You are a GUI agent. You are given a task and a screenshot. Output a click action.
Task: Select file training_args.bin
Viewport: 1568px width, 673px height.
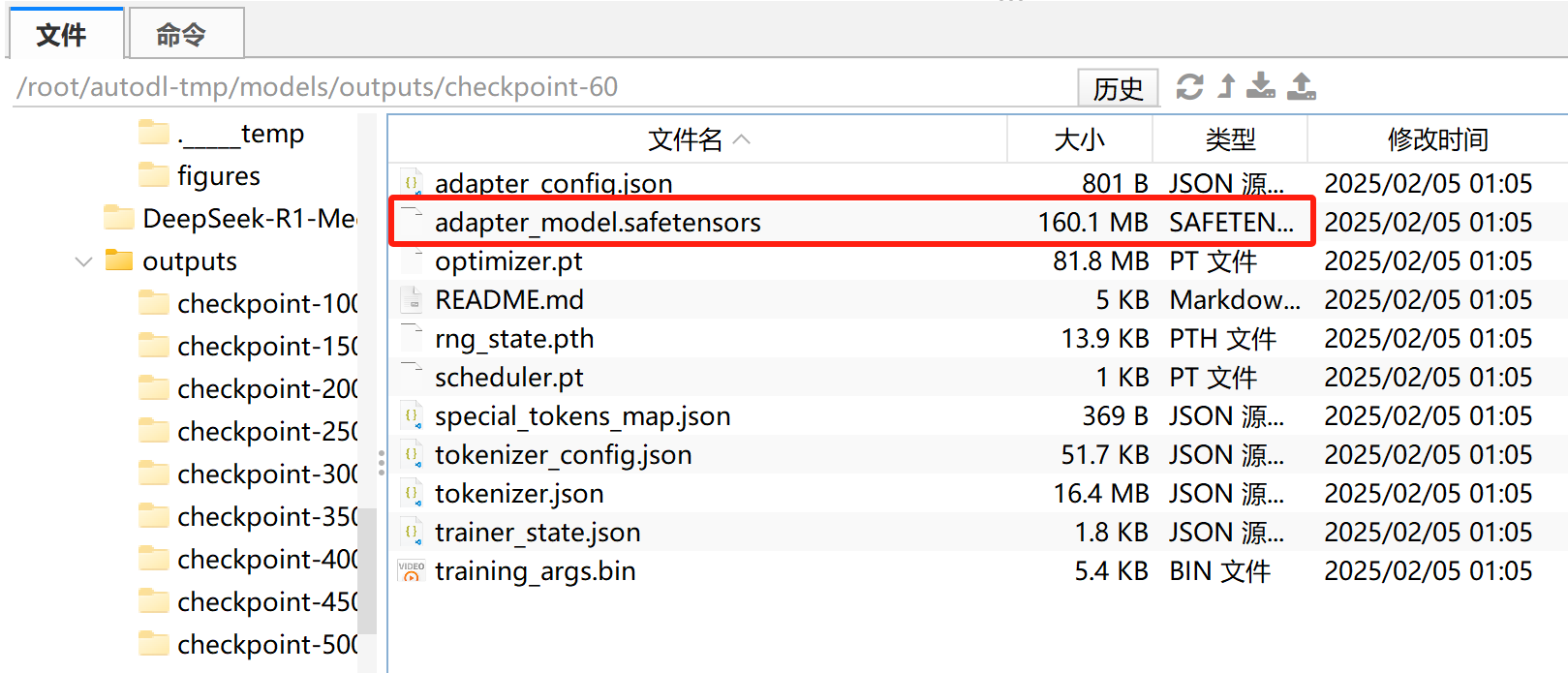536,571
